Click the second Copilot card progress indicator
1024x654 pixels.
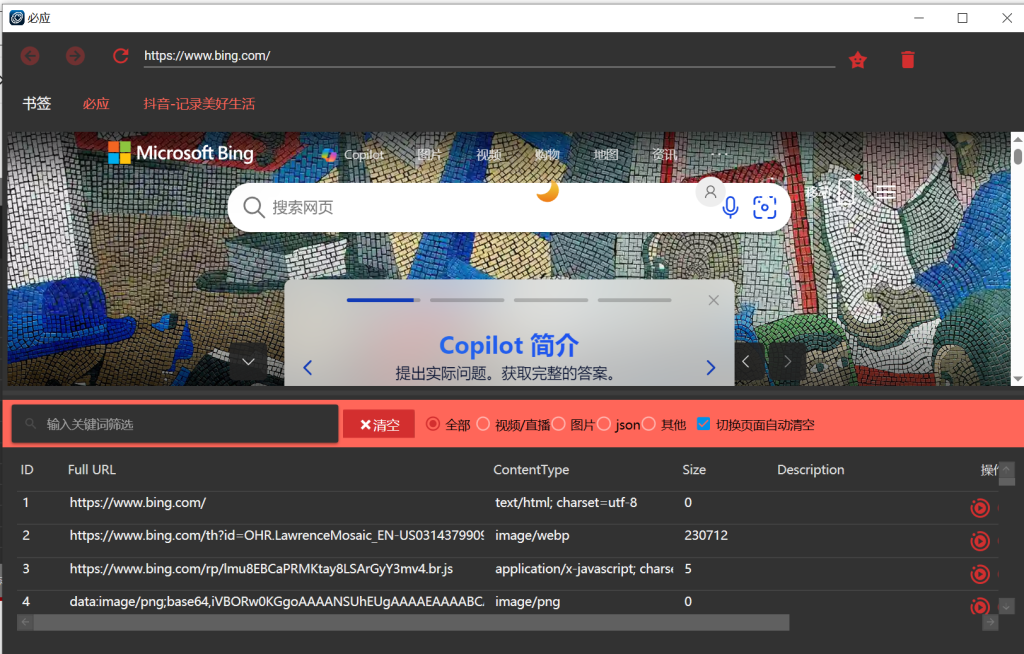click(467, 300)
